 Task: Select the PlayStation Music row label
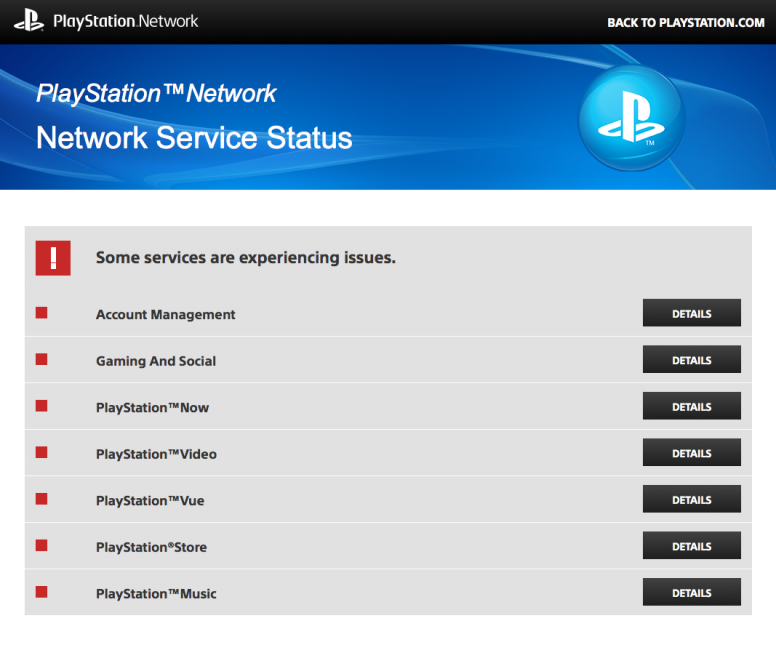(x=156, y=594)
